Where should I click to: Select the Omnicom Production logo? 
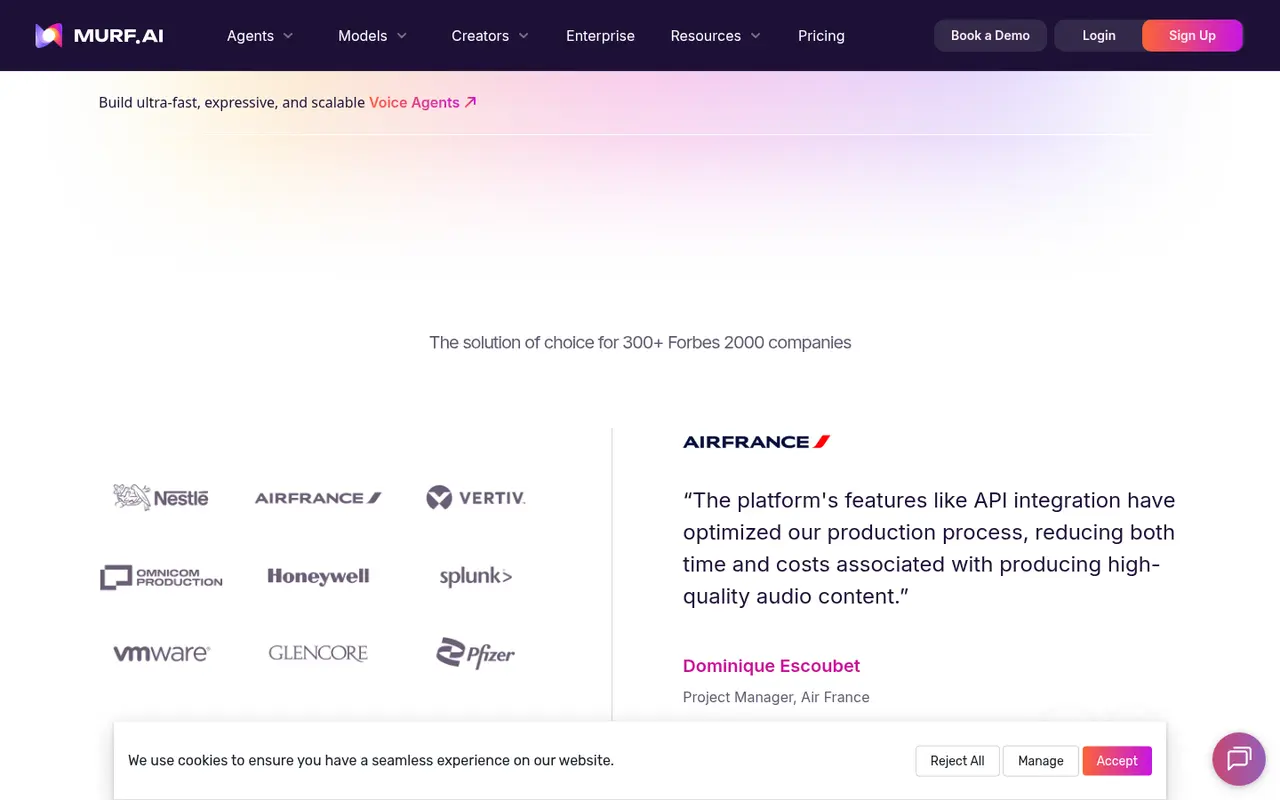(161, 577)
